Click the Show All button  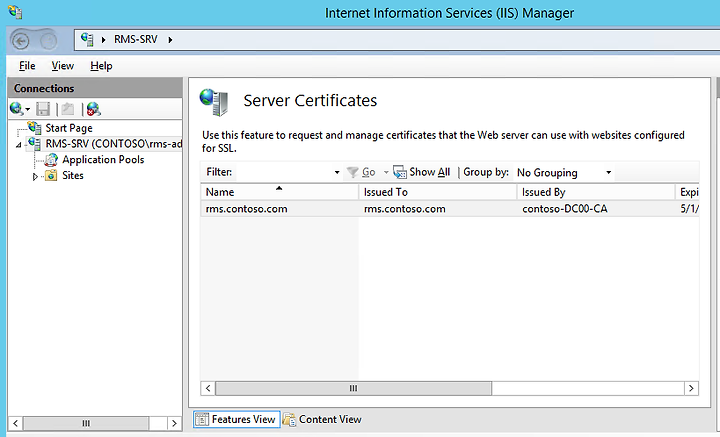[422, 172]
